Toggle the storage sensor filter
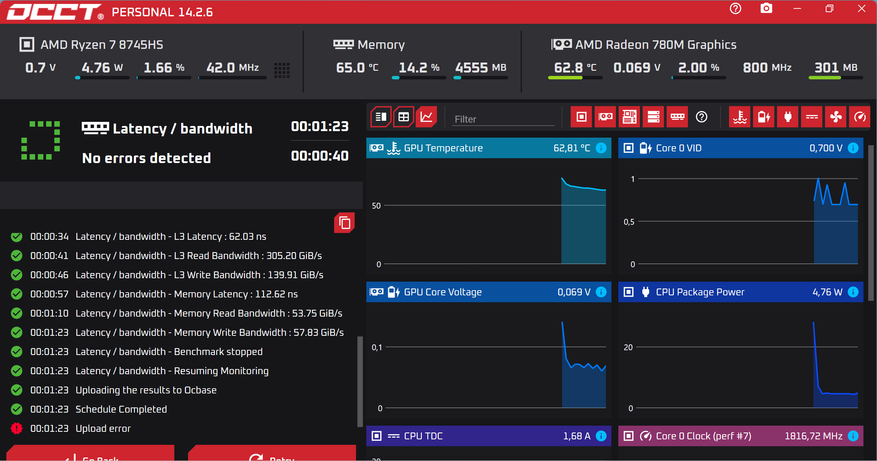The image size is (877, 461). click(653, 117)
